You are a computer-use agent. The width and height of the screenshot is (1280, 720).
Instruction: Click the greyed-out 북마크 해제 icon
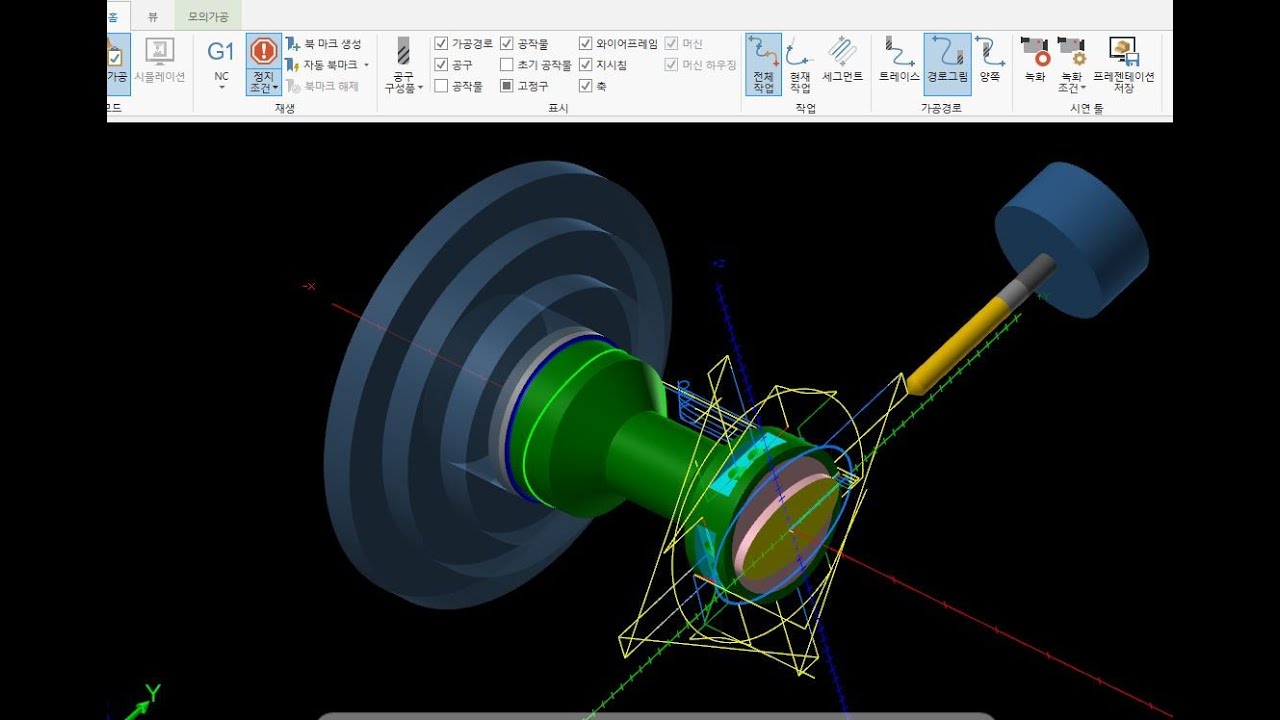[x=293, y=86]
